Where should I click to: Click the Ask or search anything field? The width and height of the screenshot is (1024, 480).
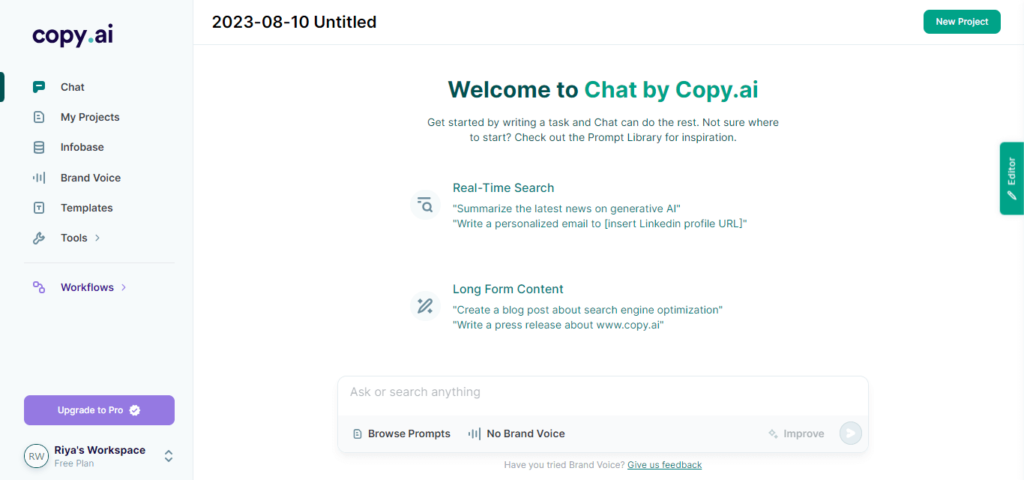pyautogui.click(x=603, y=392)
